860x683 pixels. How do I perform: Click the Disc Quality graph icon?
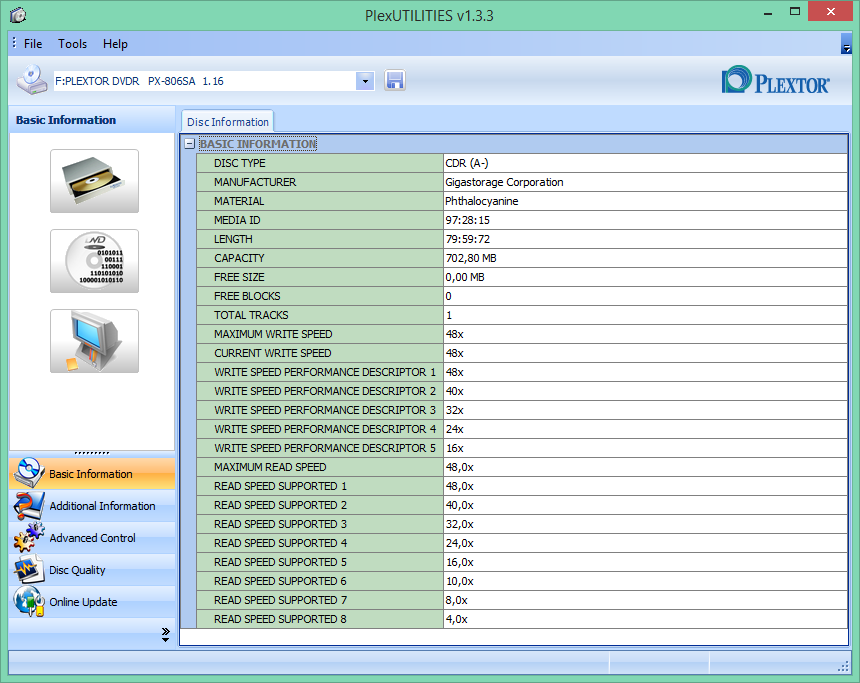pyautogui.click(x=29, y=569)
